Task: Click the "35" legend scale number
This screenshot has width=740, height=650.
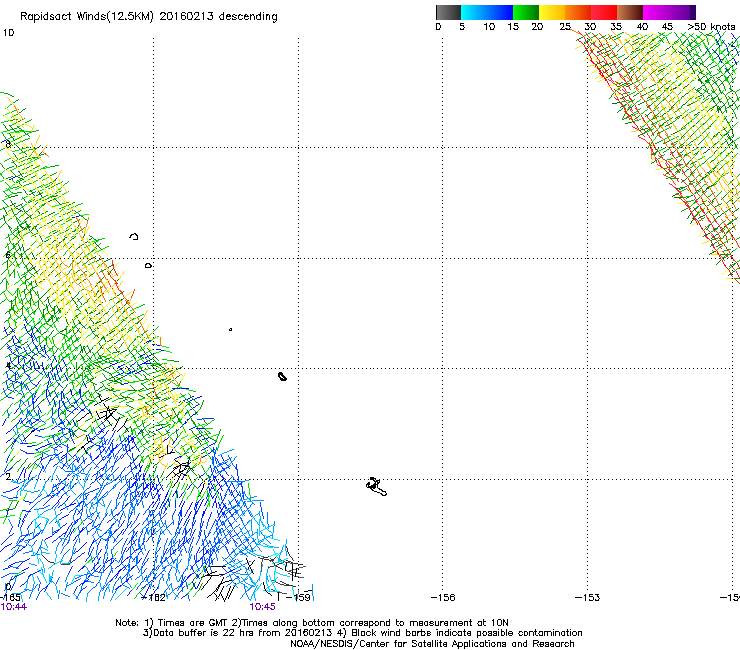Action: click(x=616, y=27)
